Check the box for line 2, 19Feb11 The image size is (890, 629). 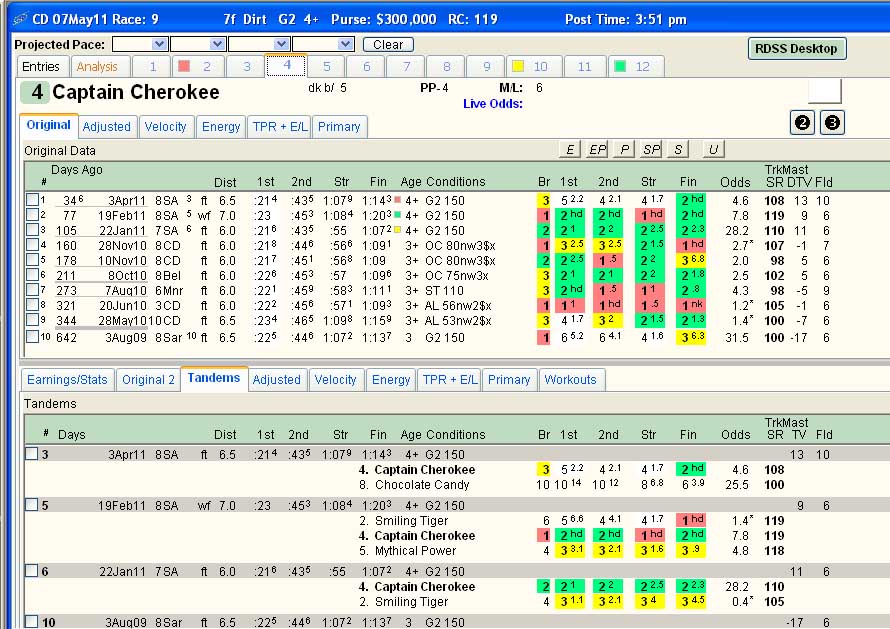[x=32, y=215]
